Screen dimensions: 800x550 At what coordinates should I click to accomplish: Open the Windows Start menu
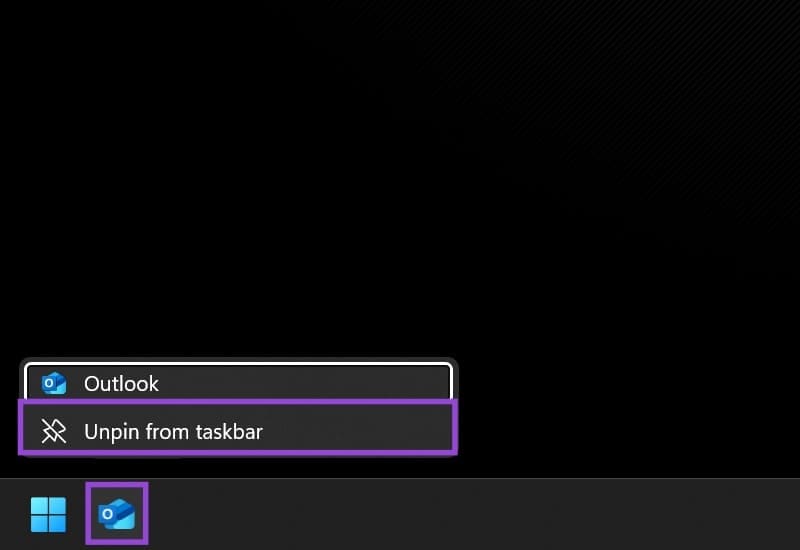(48, 514)
